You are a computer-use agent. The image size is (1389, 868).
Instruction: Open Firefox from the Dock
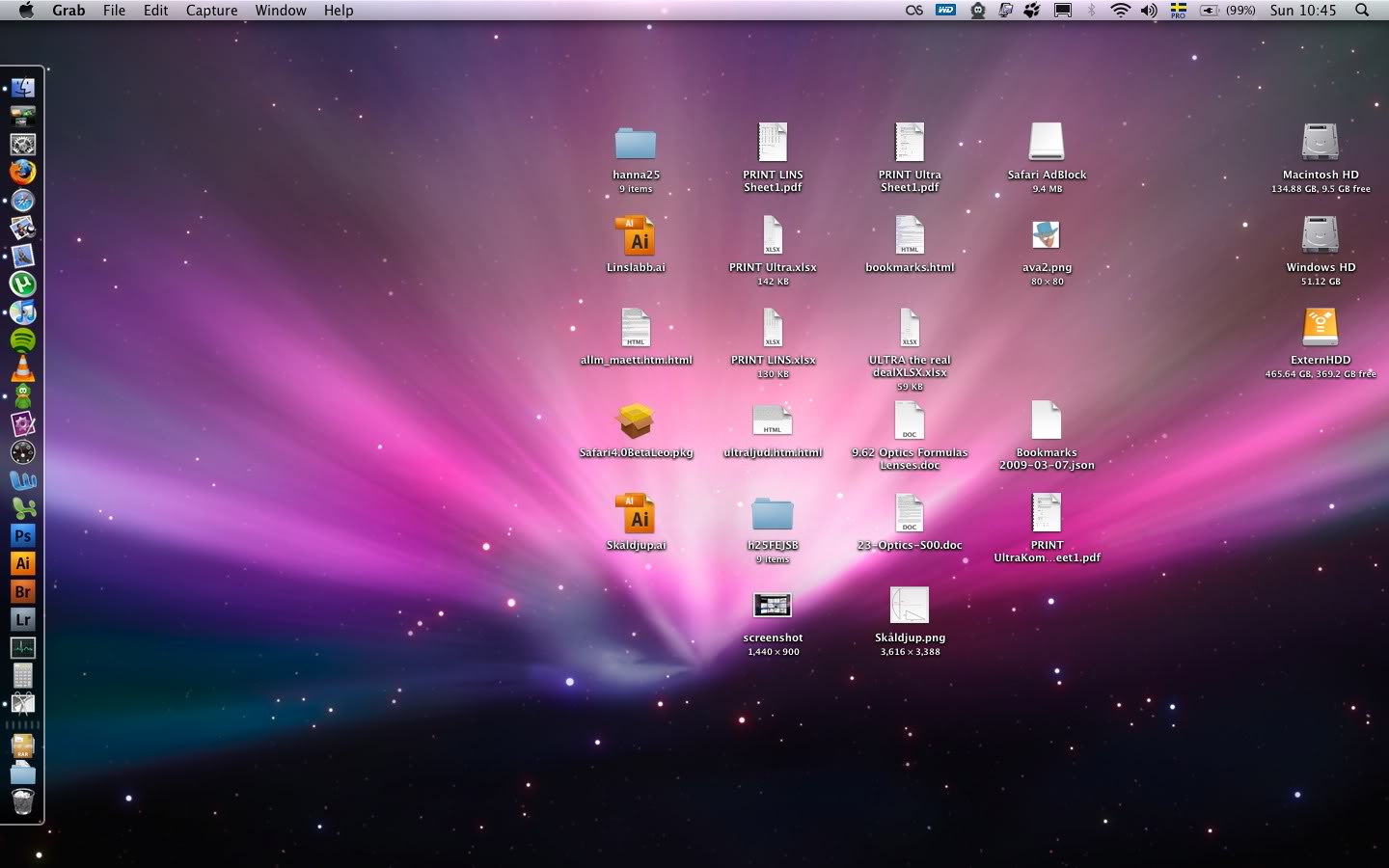[x=23, y=172]
